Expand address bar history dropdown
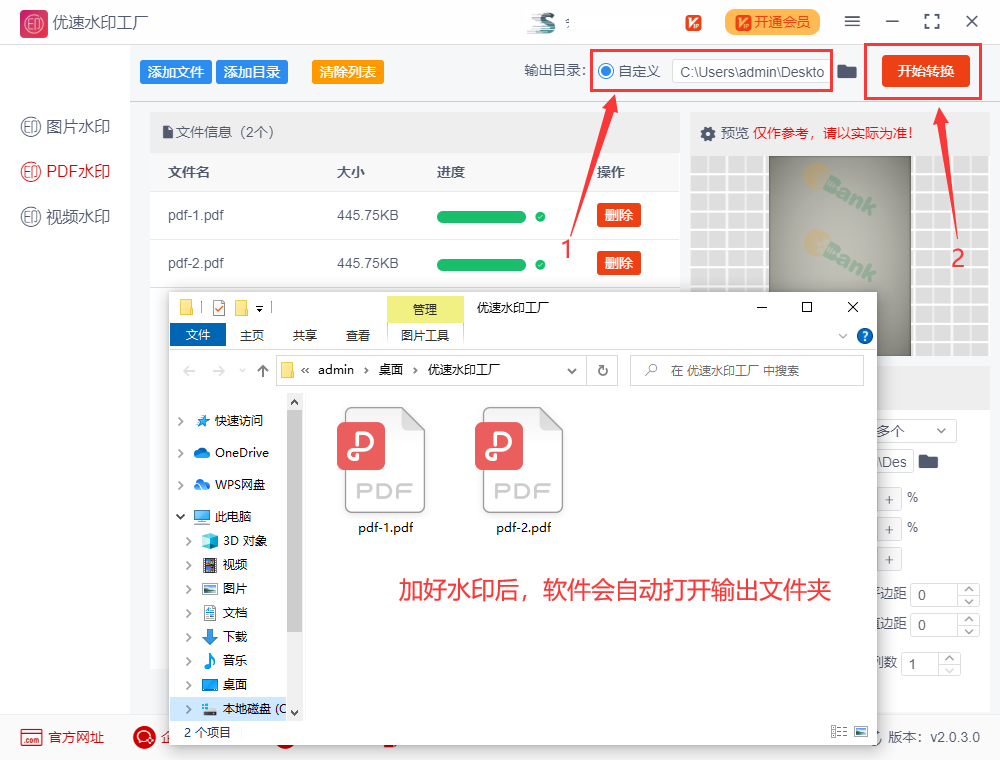Screen dimensions: 1000x760 tap(572, 370)
